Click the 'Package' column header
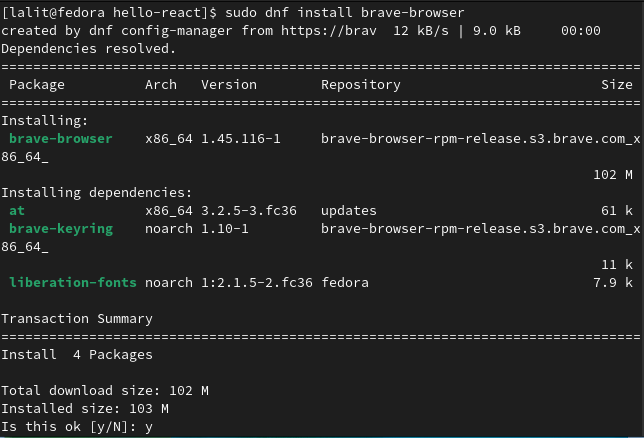The image size is (644, 438). (x=37, y=85)
